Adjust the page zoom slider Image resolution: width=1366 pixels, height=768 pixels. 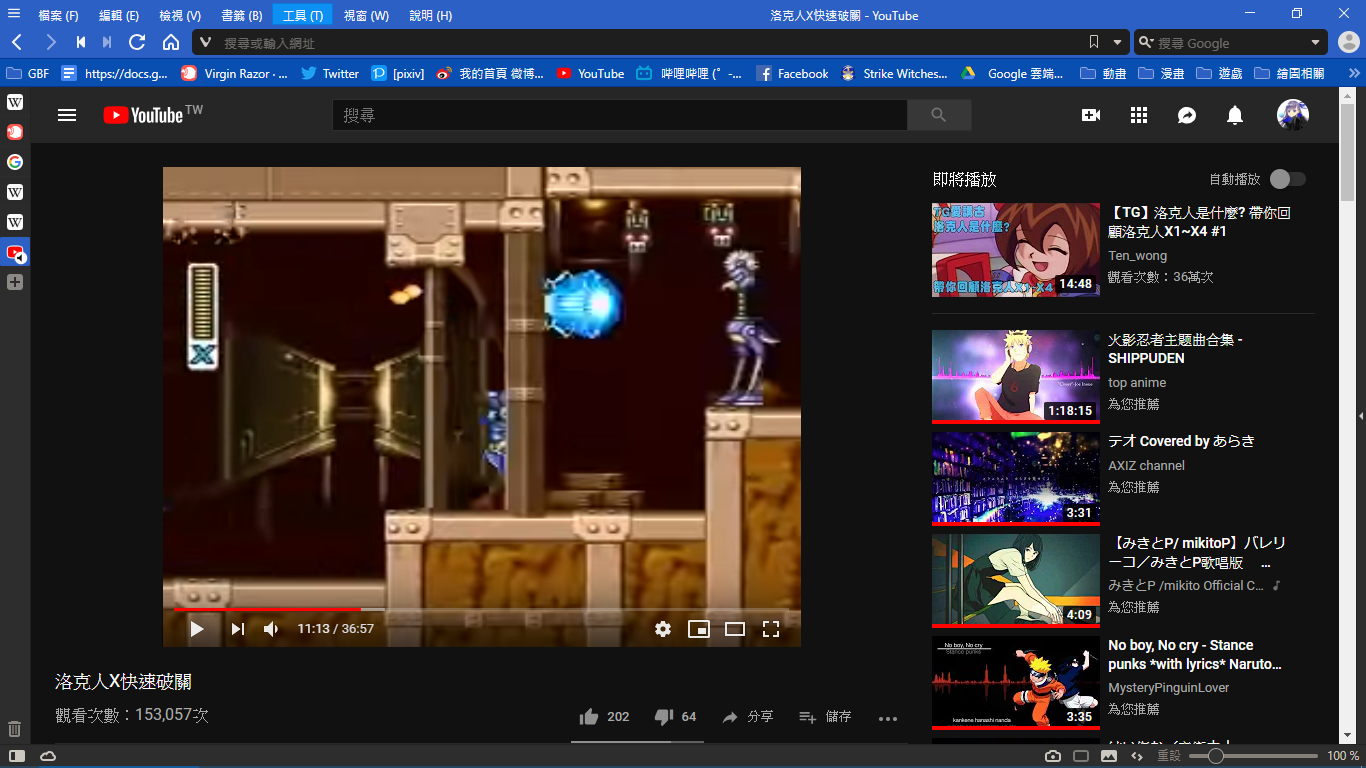(1253, 756)
